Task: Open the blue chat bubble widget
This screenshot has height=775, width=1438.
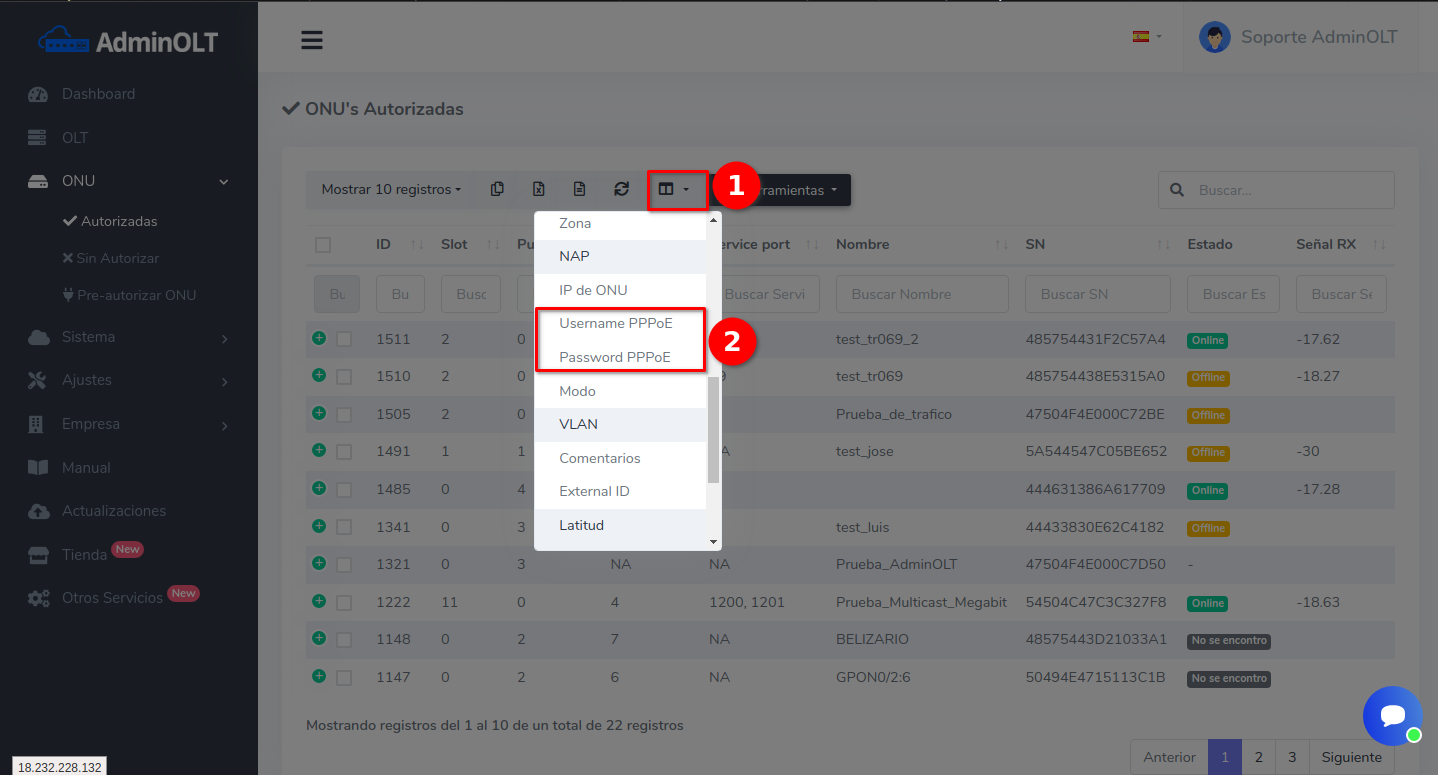Action: [1392, 715]
